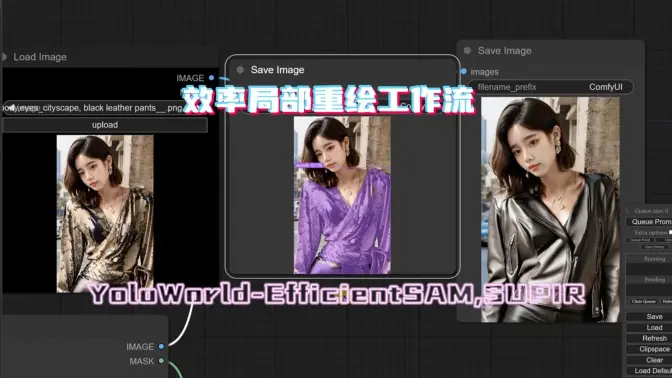
Task: Click the Save workflow button
Action: [649, 317]
